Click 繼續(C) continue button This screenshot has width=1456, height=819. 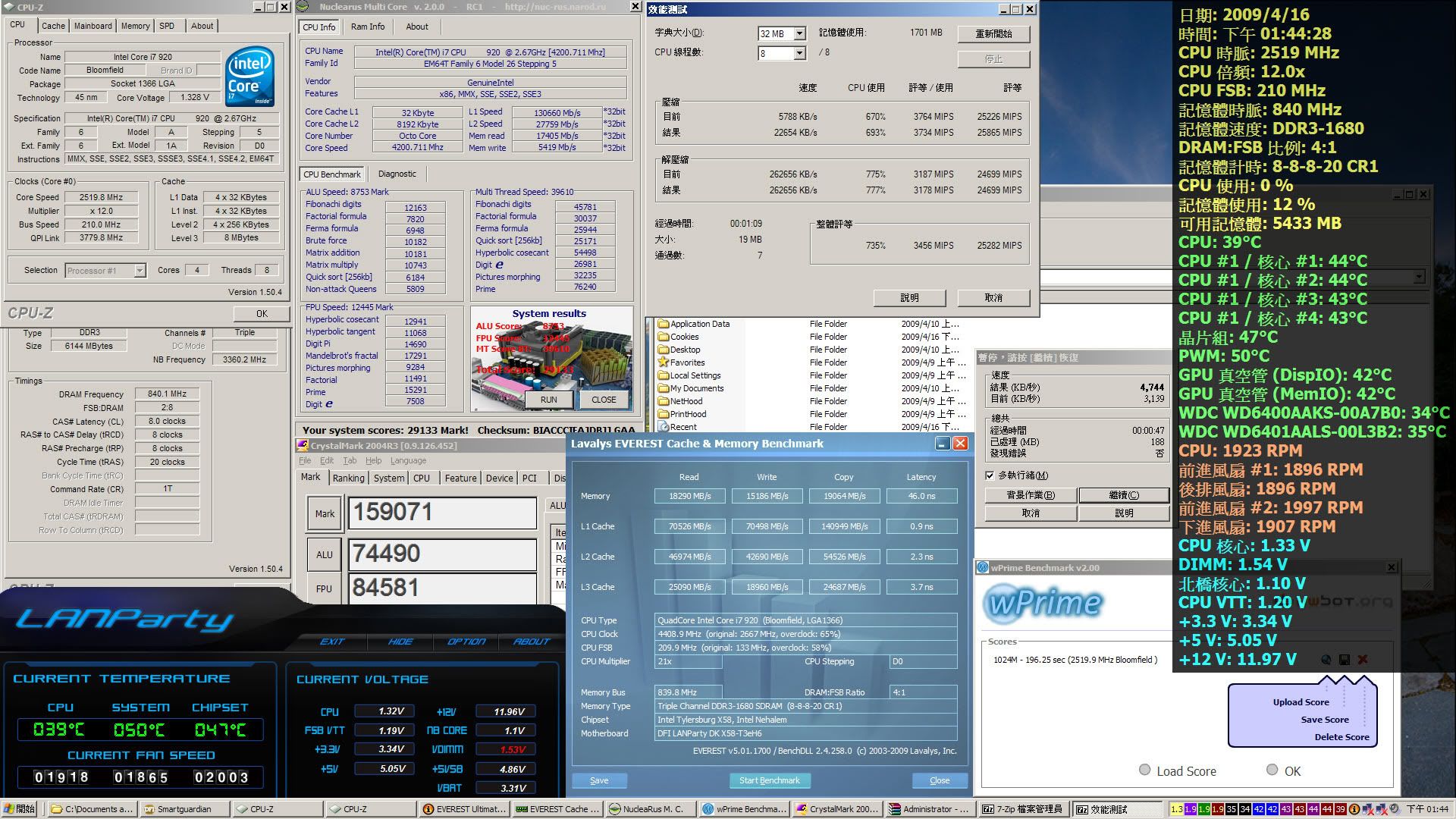1124,495
